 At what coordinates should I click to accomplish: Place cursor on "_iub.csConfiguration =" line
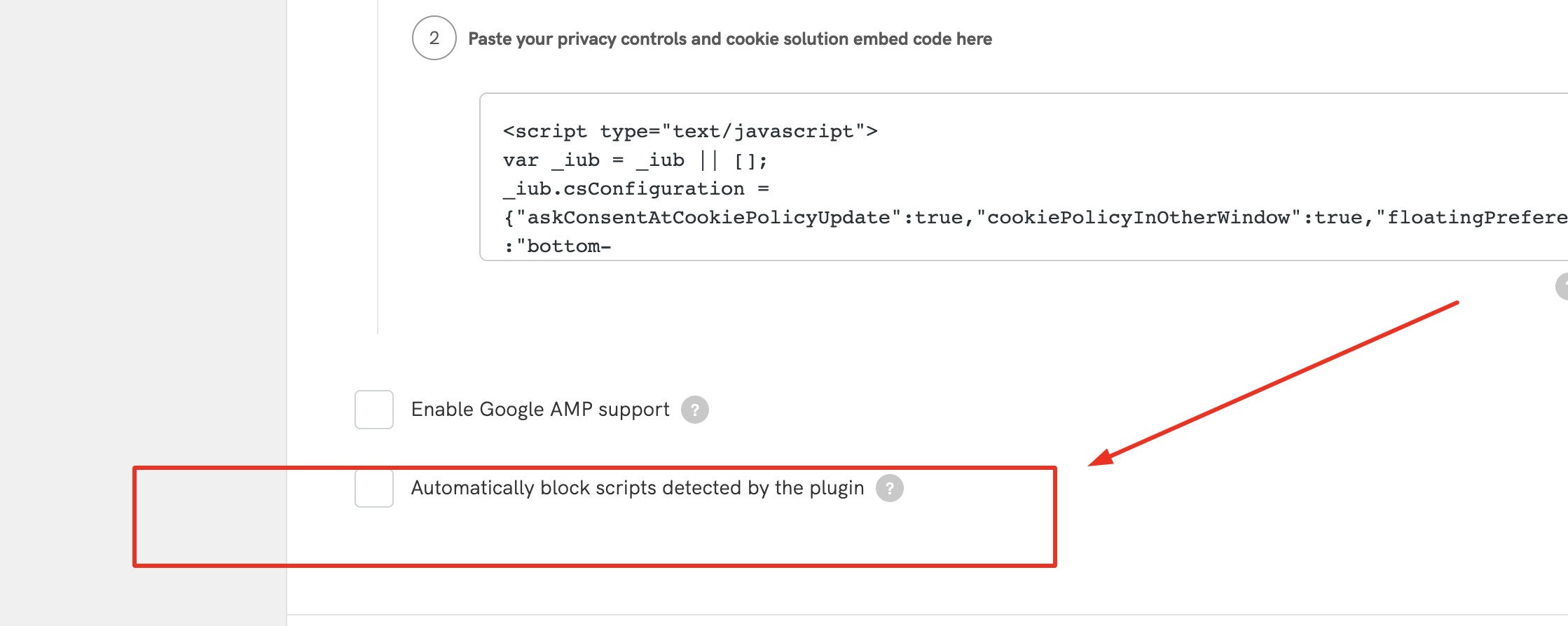coord(636,189)
